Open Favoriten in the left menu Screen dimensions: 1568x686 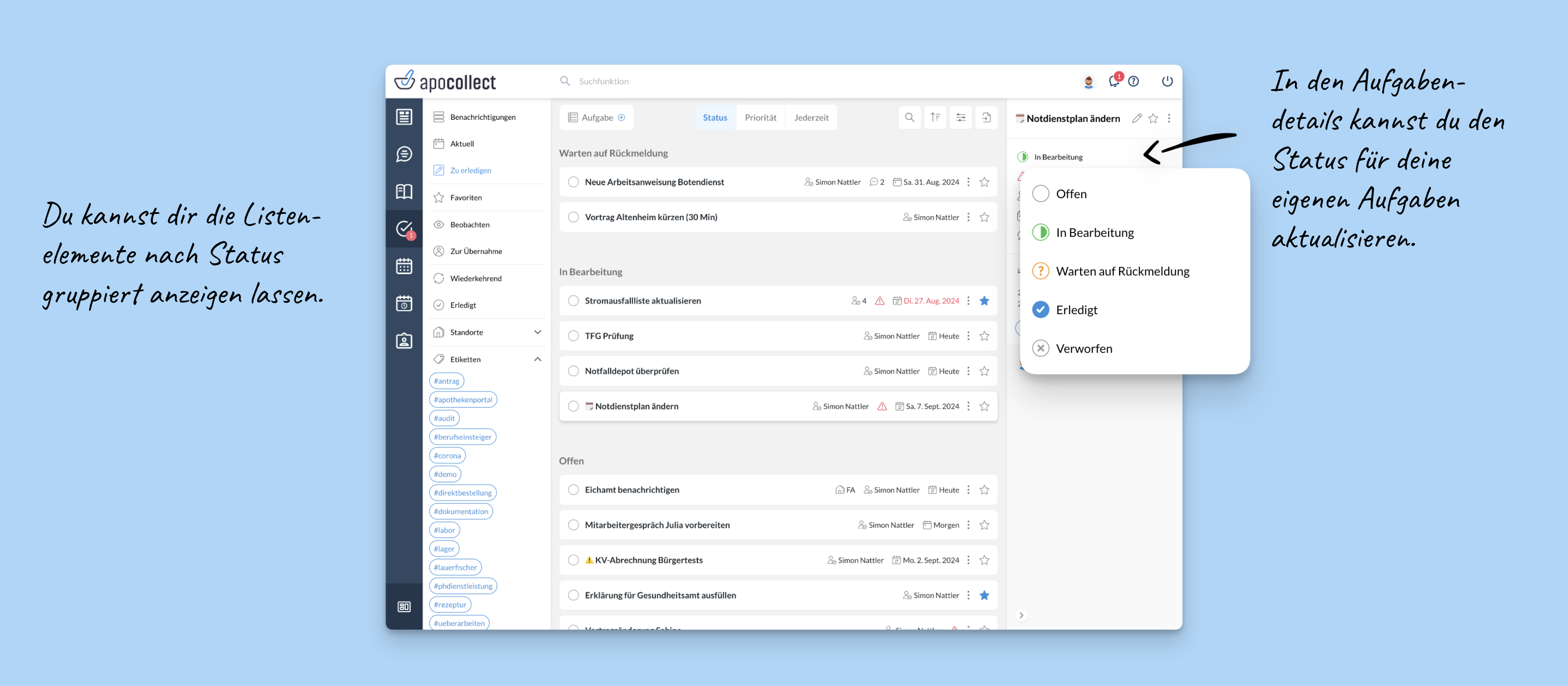(x=466, y=198)
